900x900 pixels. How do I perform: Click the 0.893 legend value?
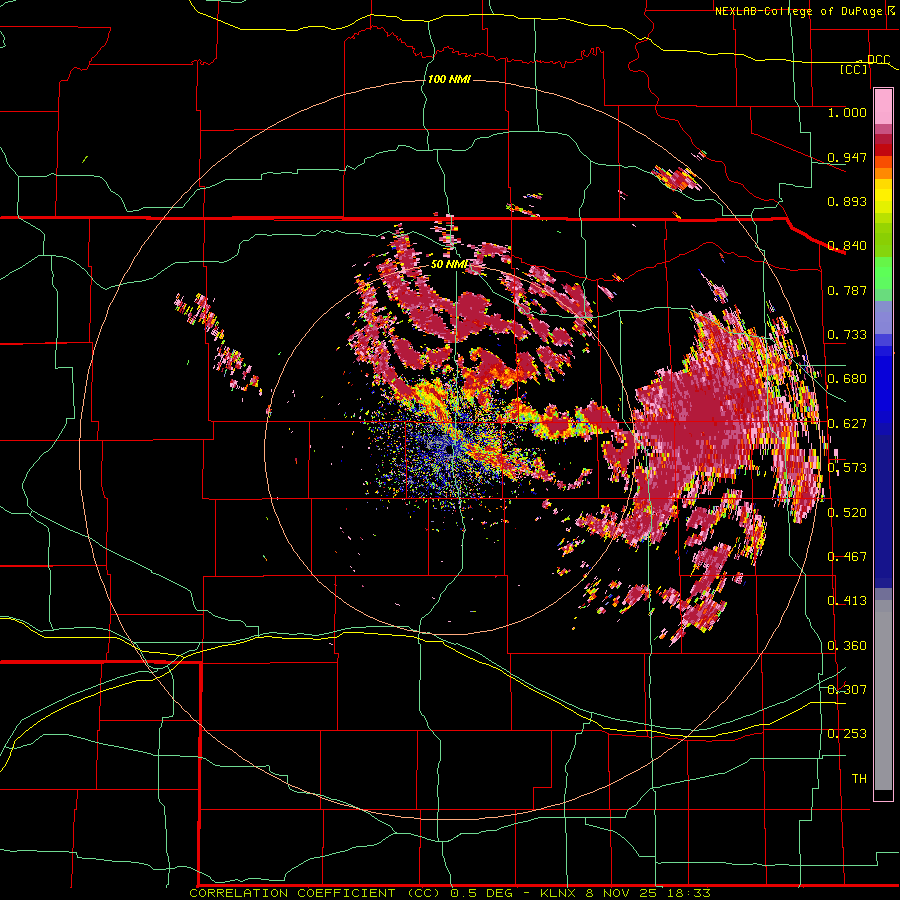(847, 201)
